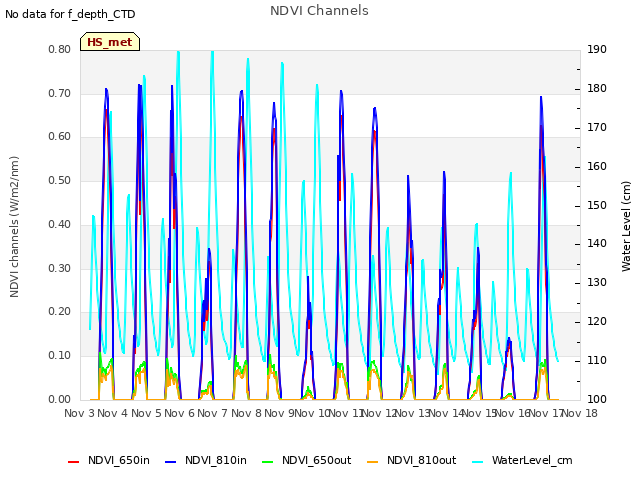The height and width of the screenshot is (480, 640).
Task: Click the blue NDVI_810in legend swatch
Action: (x=171, y=462)
